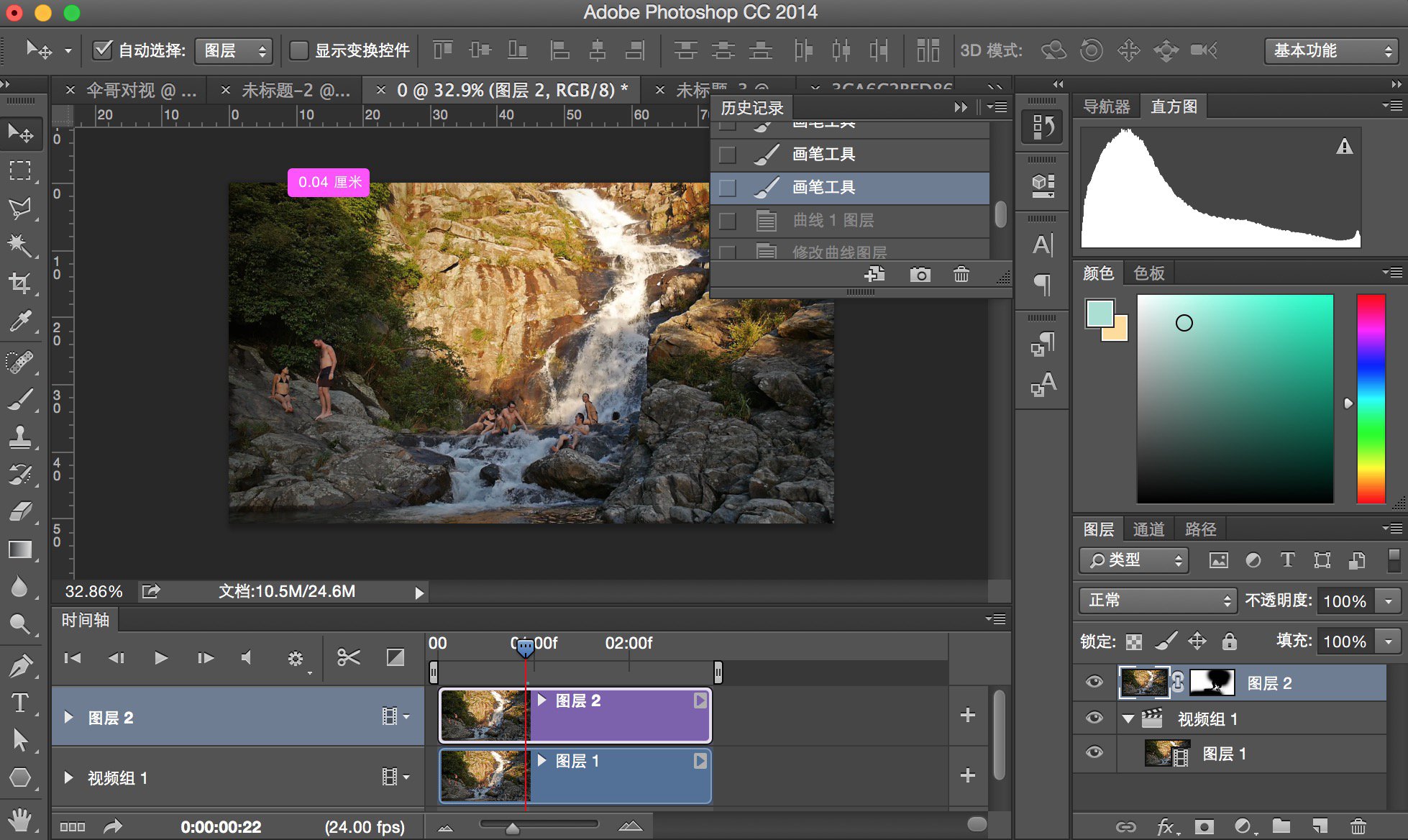This screenshot has height=840, width=1408.
Task: Switch to the 色板 tab
Action: point(1148,273)
